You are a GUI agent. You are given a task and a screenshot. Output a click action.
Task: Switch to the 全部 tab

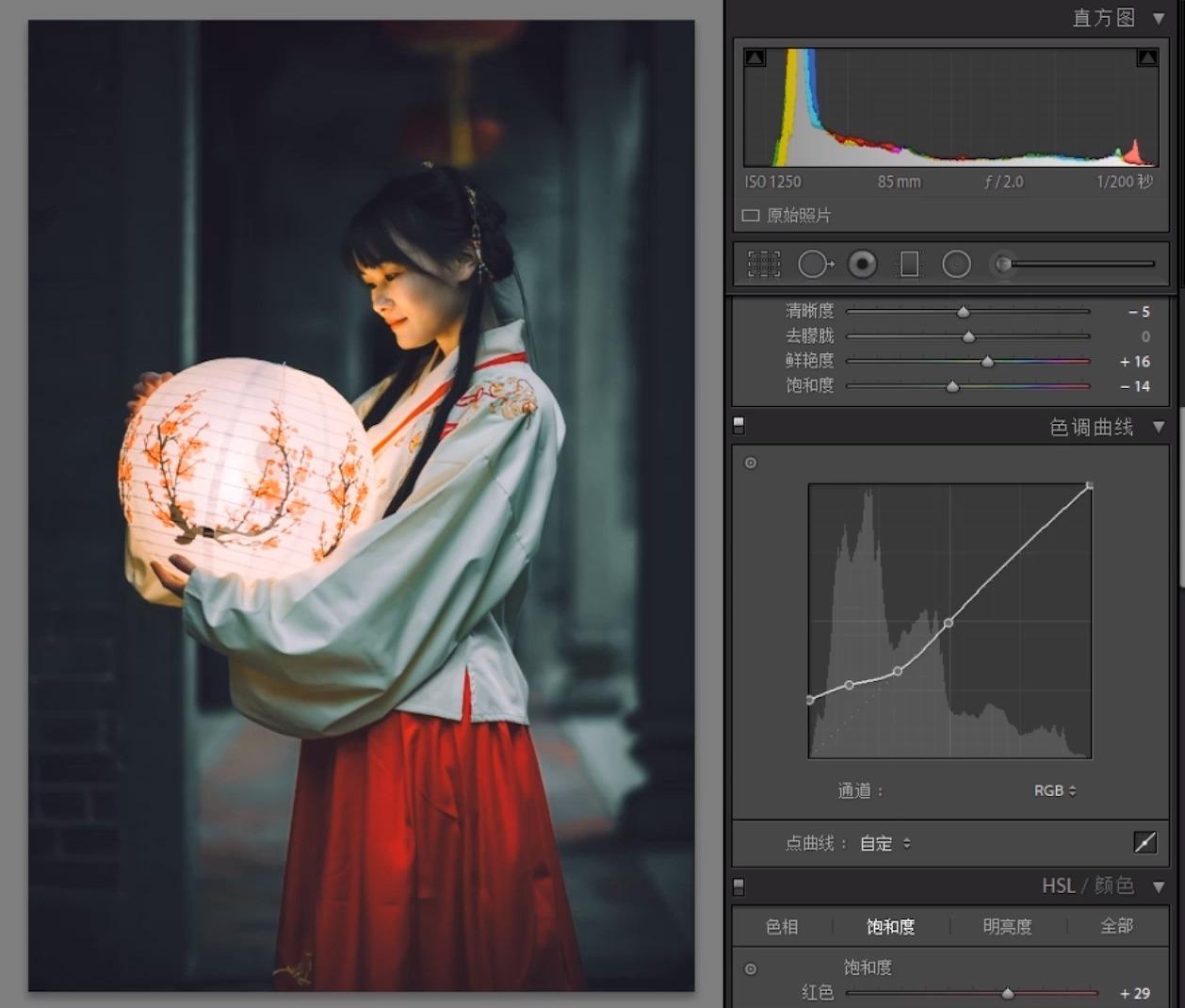1116,926
